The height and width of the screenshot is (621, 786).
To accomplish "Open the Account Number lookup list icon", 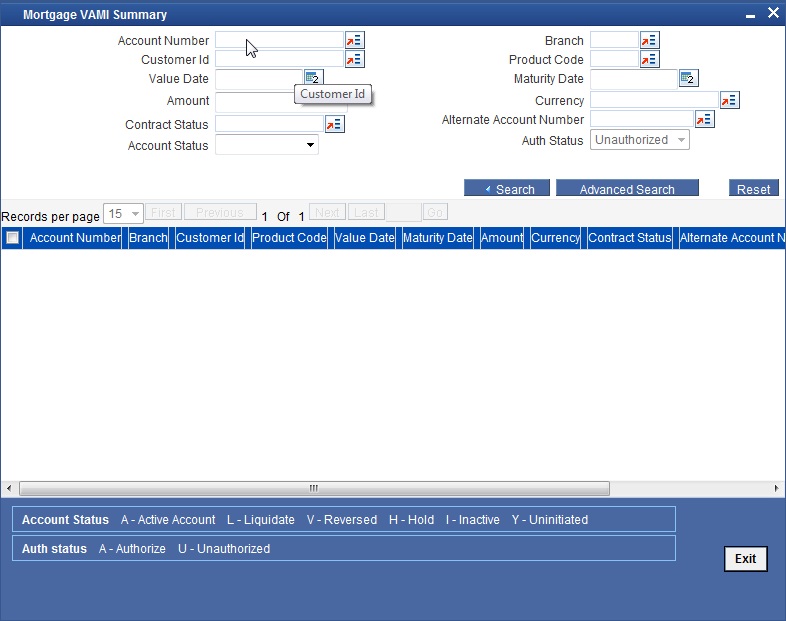I will click(x=354, y=40).
